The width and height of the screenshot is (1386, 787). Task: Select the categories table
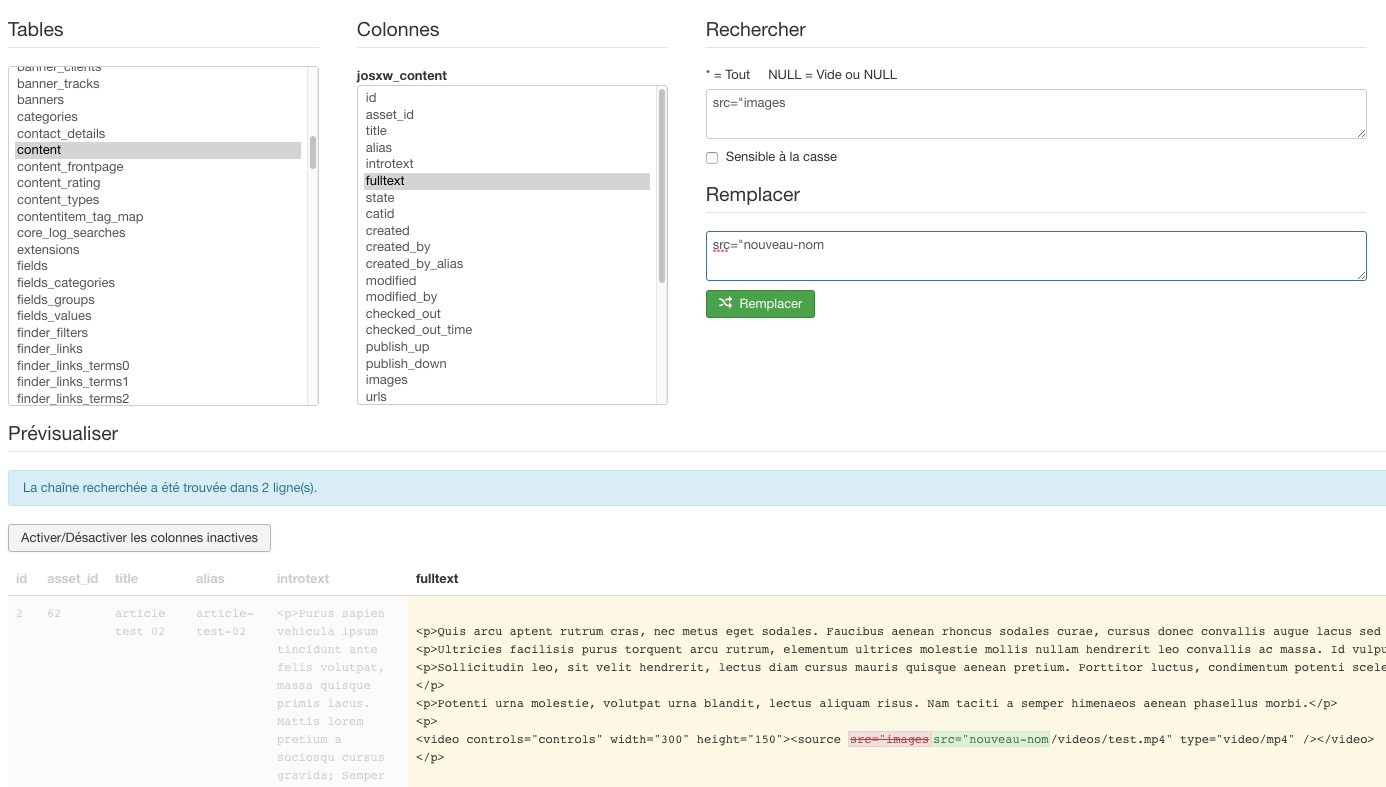pyautogui.click(x=158, y=117)
